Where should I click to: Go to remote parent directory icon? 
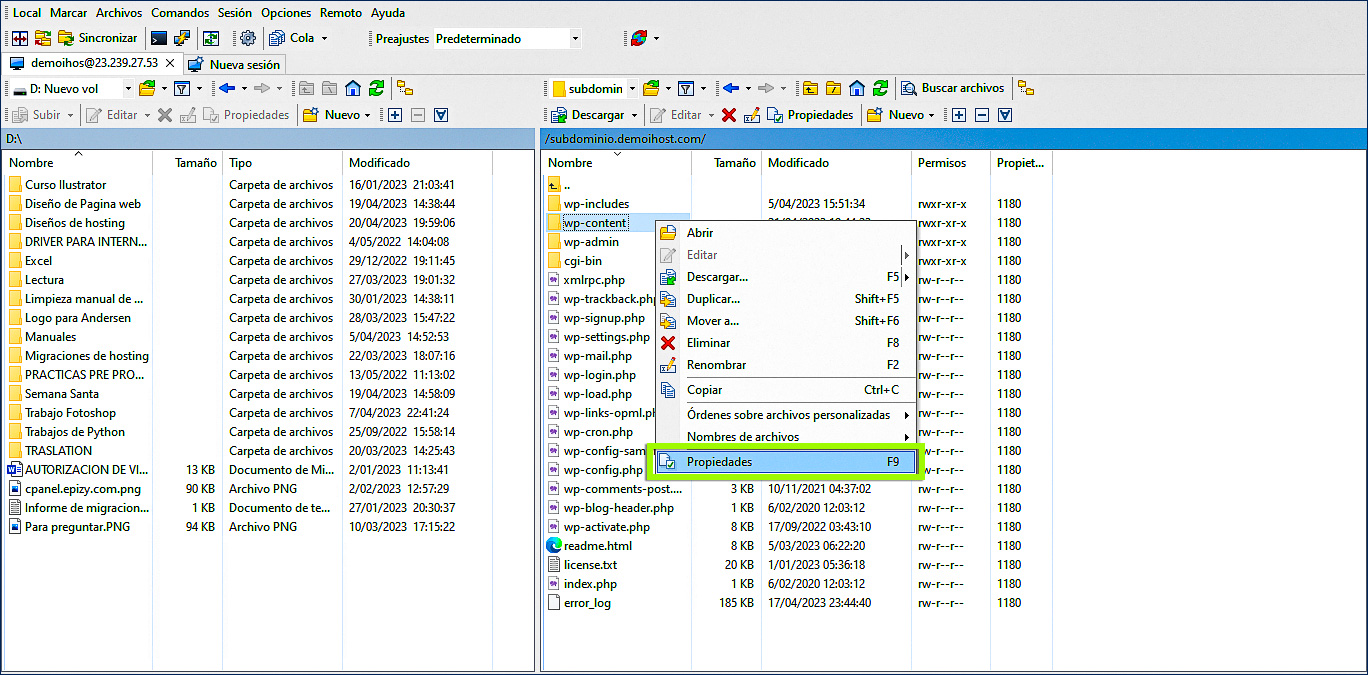(x=810, y=88)
